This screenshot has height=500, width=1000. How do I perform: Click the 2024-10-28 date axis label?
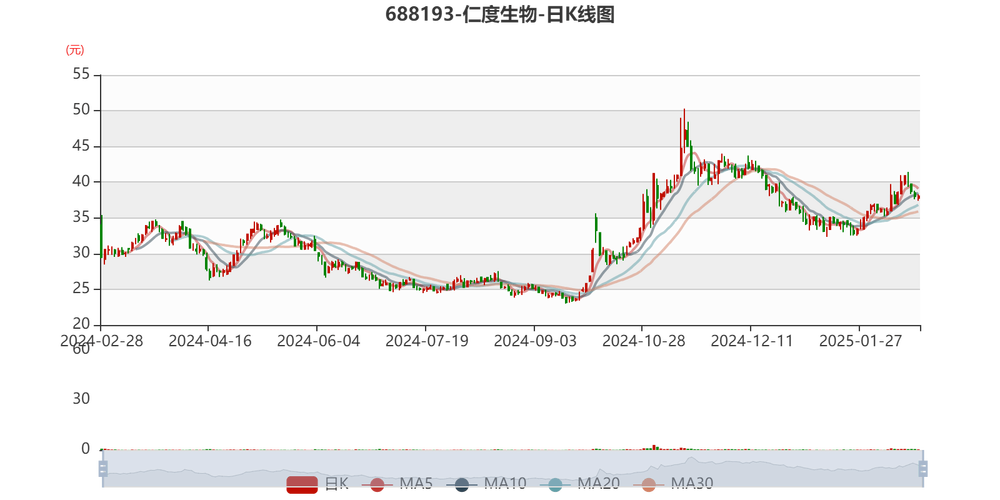[644, 341]
